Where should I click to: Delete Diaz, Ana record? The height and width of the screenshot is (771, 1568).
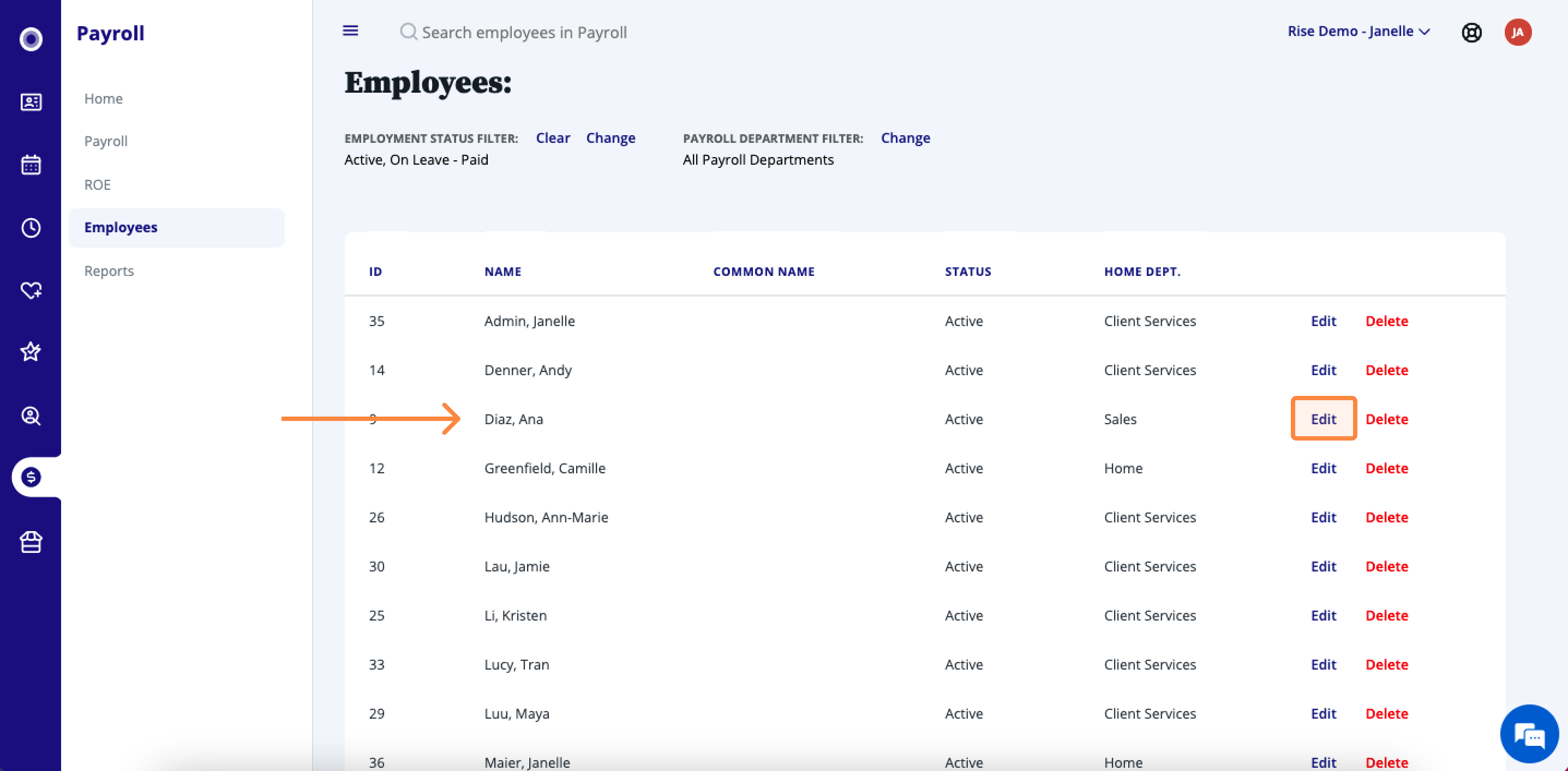click(1387, 419)
